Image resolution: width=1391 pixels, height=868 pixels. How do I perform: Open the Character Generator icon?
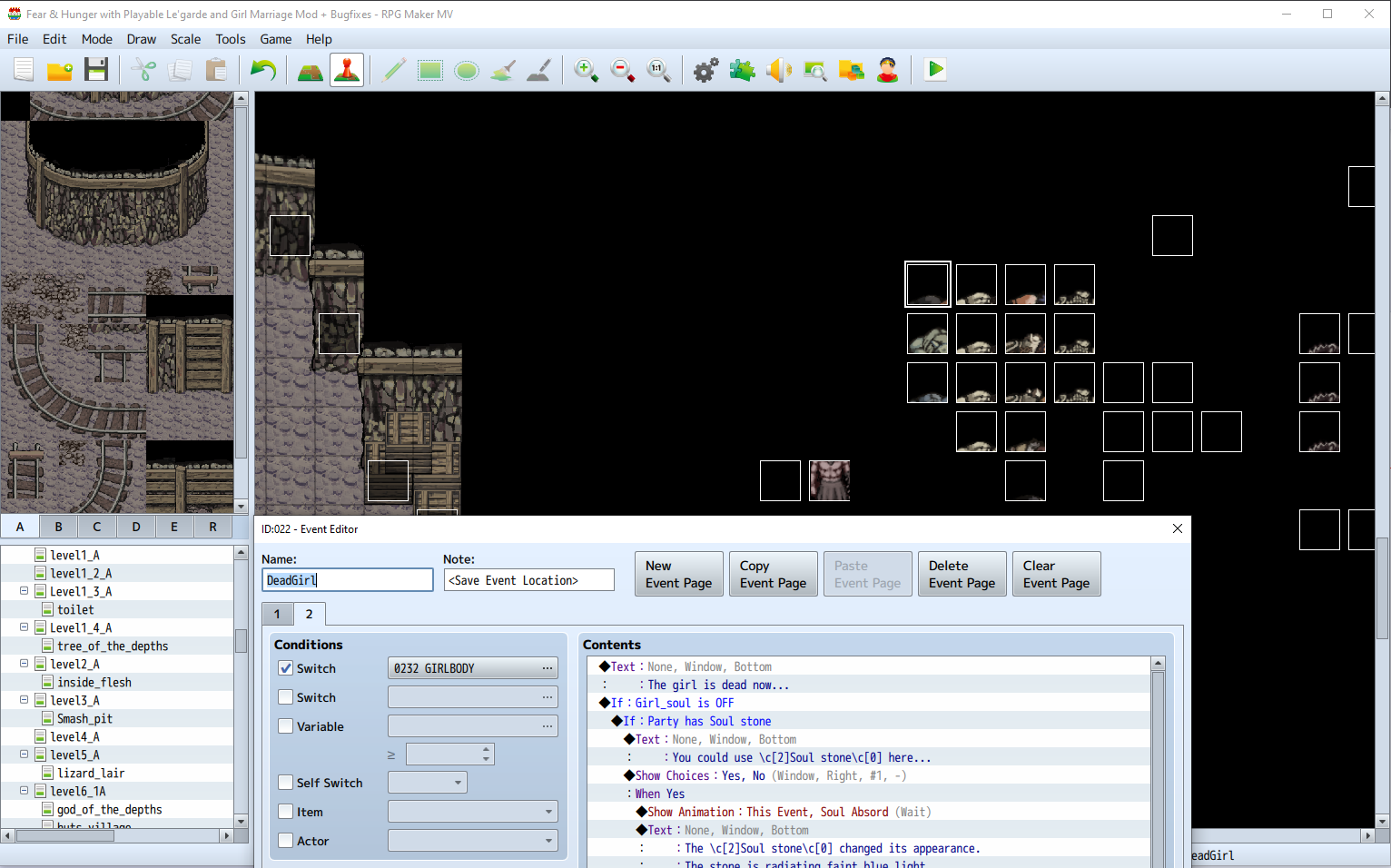(x=888, y=70)
